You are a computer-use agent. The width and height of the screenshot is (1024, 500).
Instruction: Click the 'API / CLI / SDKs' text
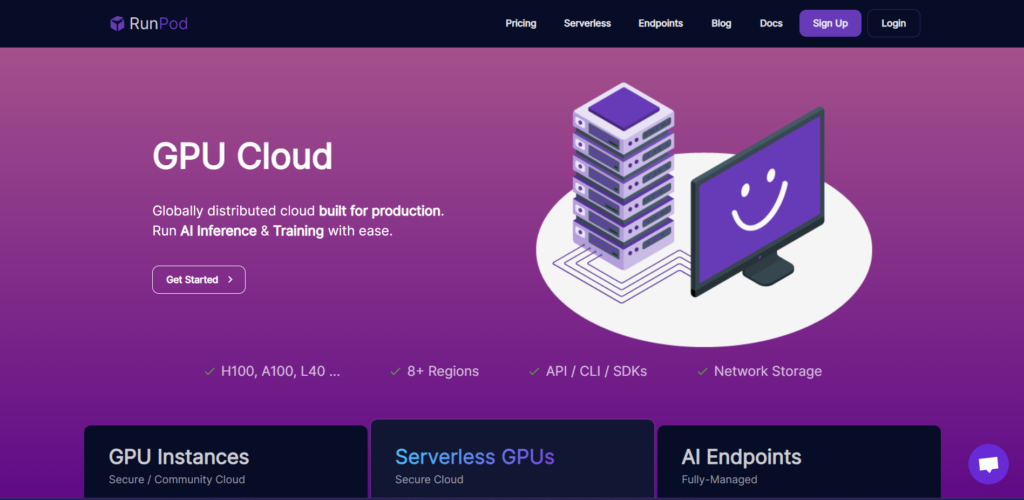596,371
